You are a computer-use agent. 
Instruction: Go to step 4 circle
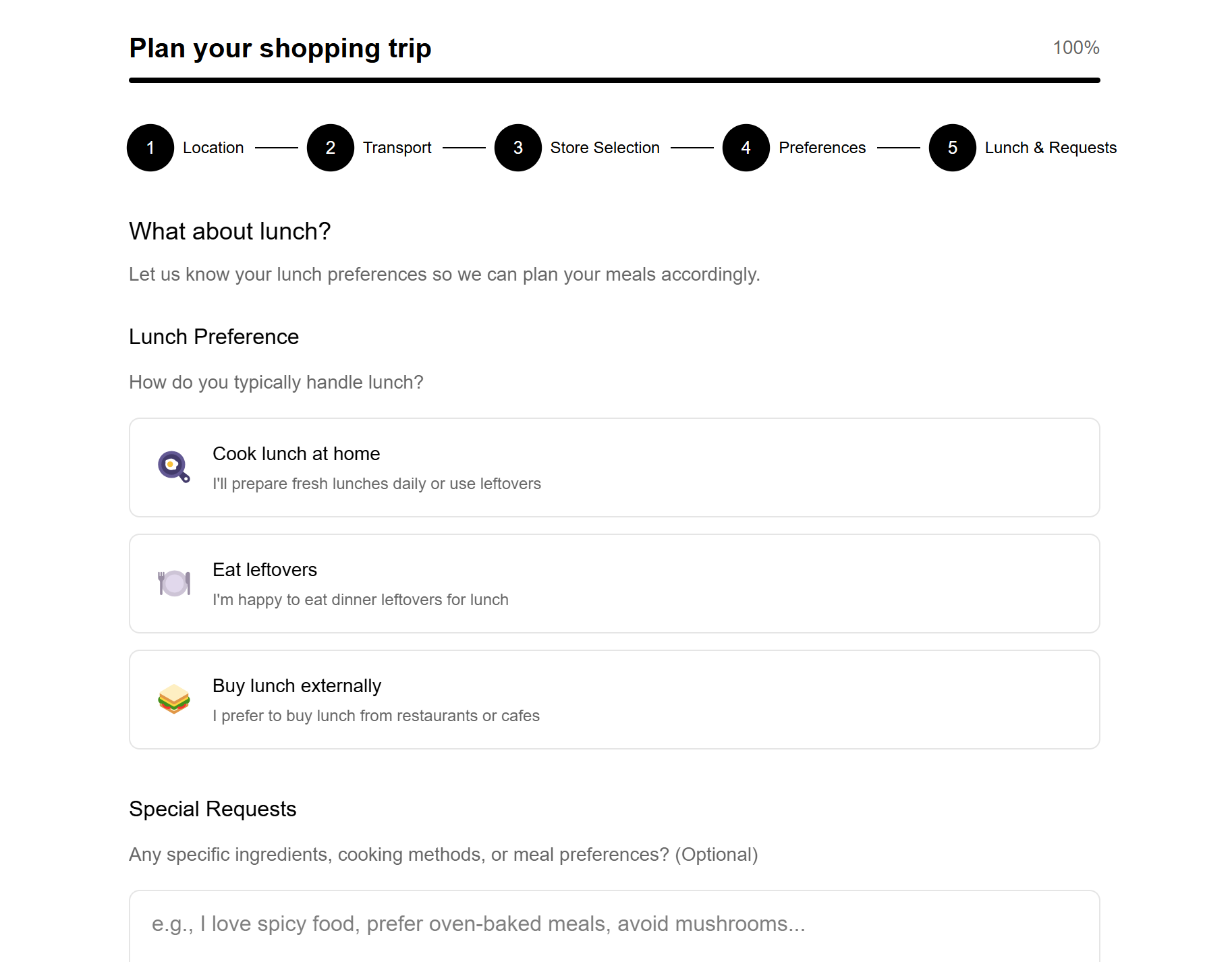(746, 148)
